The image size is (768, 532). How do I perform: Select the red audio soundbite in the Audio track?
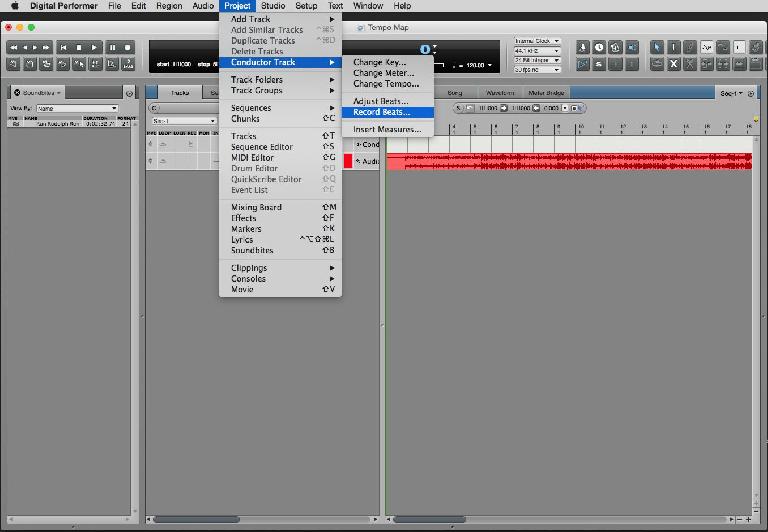[569, 161]
